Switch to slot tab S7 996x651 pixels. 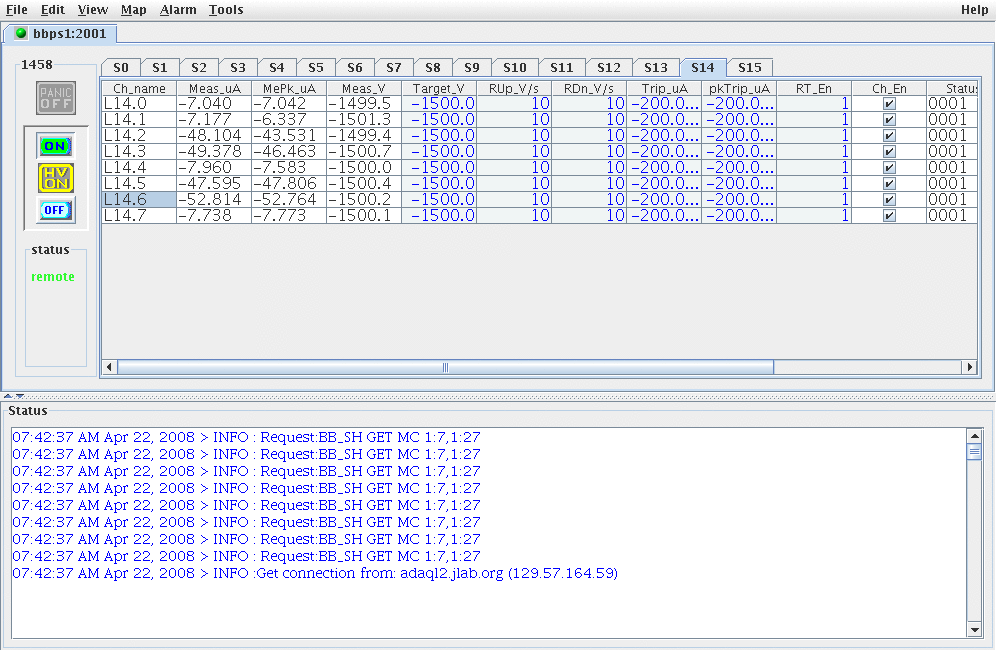394,67
